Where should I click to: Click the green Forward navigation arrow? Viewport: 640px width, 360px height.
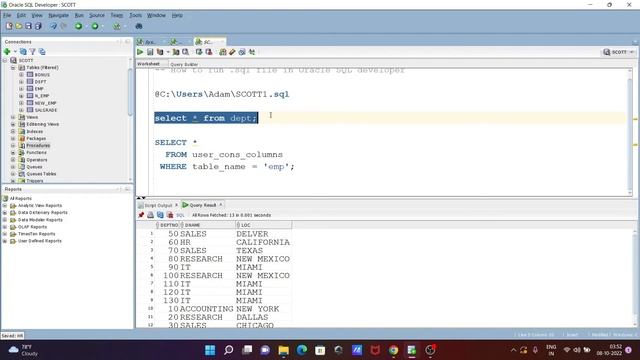tap(95, 26)
